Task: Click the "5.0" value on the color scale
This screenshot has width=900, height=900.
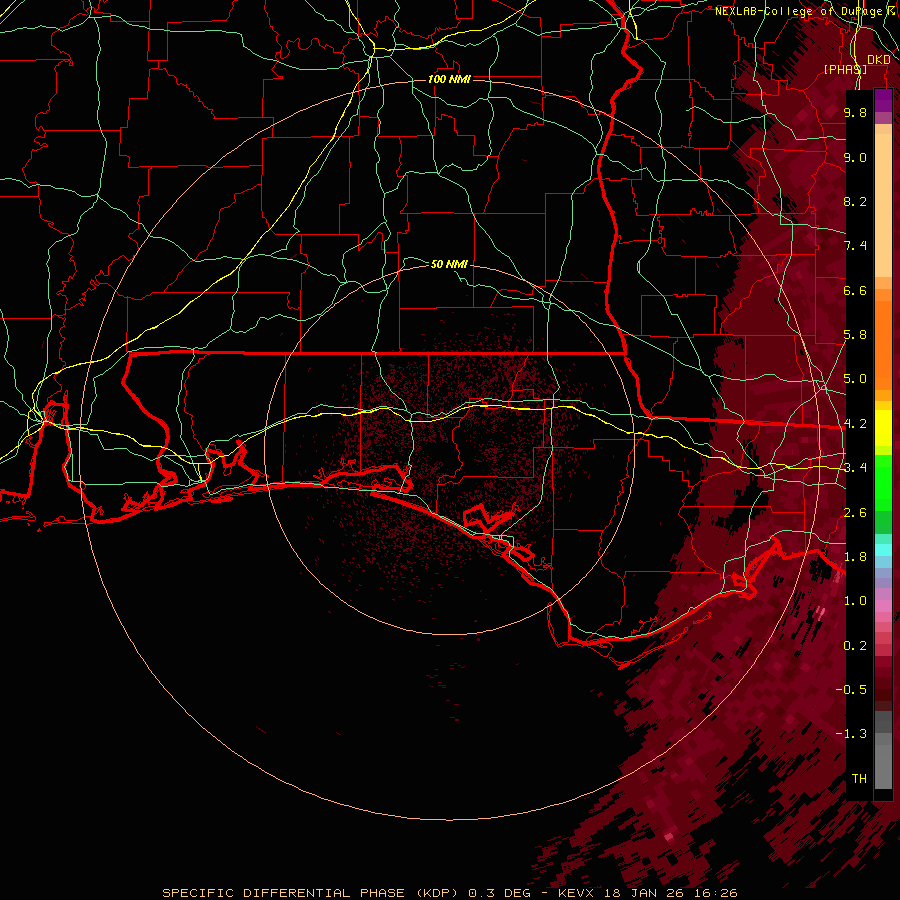Action: (855, 379)
